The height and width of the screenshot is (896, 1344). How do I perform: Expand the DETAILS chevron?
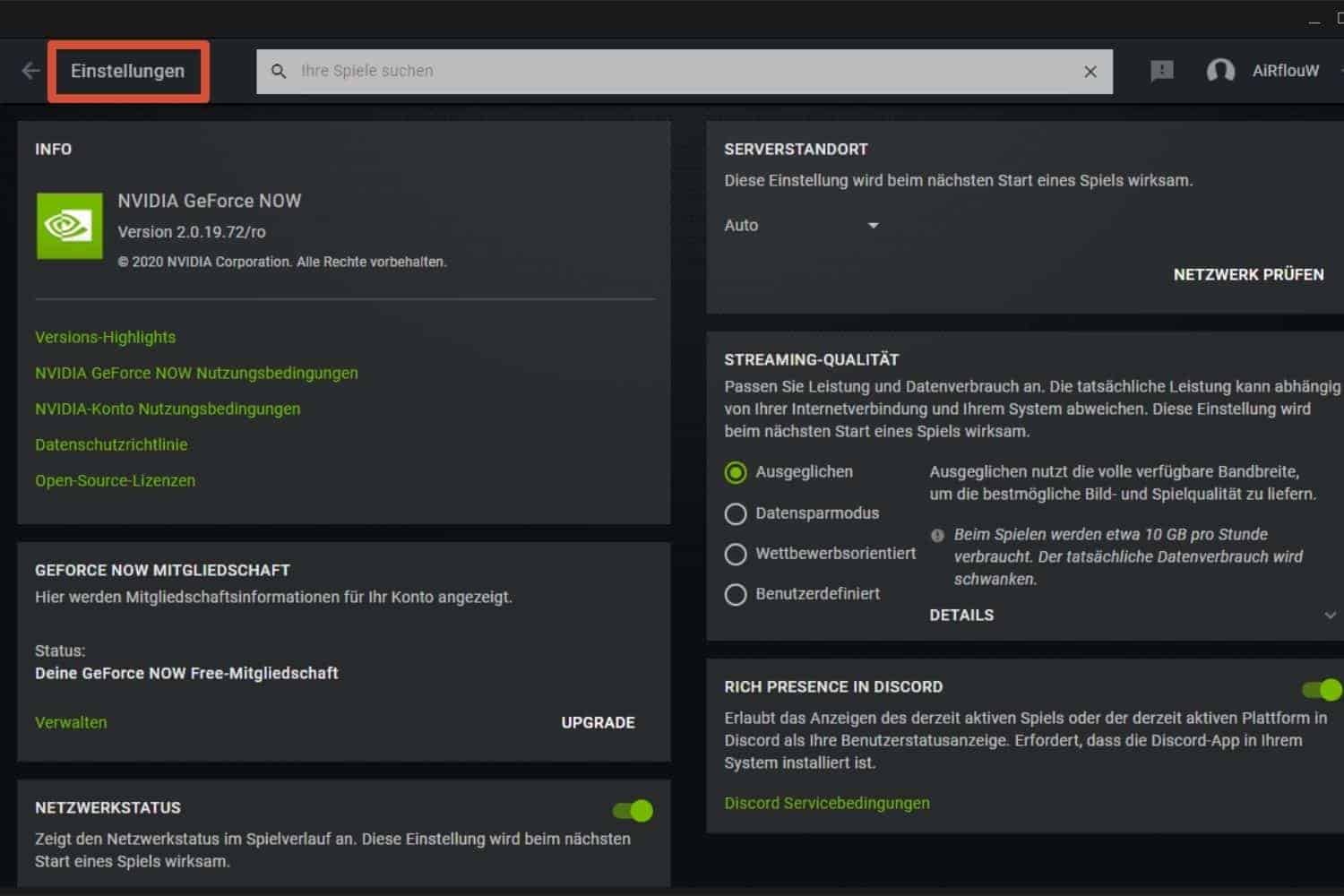point(1331,616)
